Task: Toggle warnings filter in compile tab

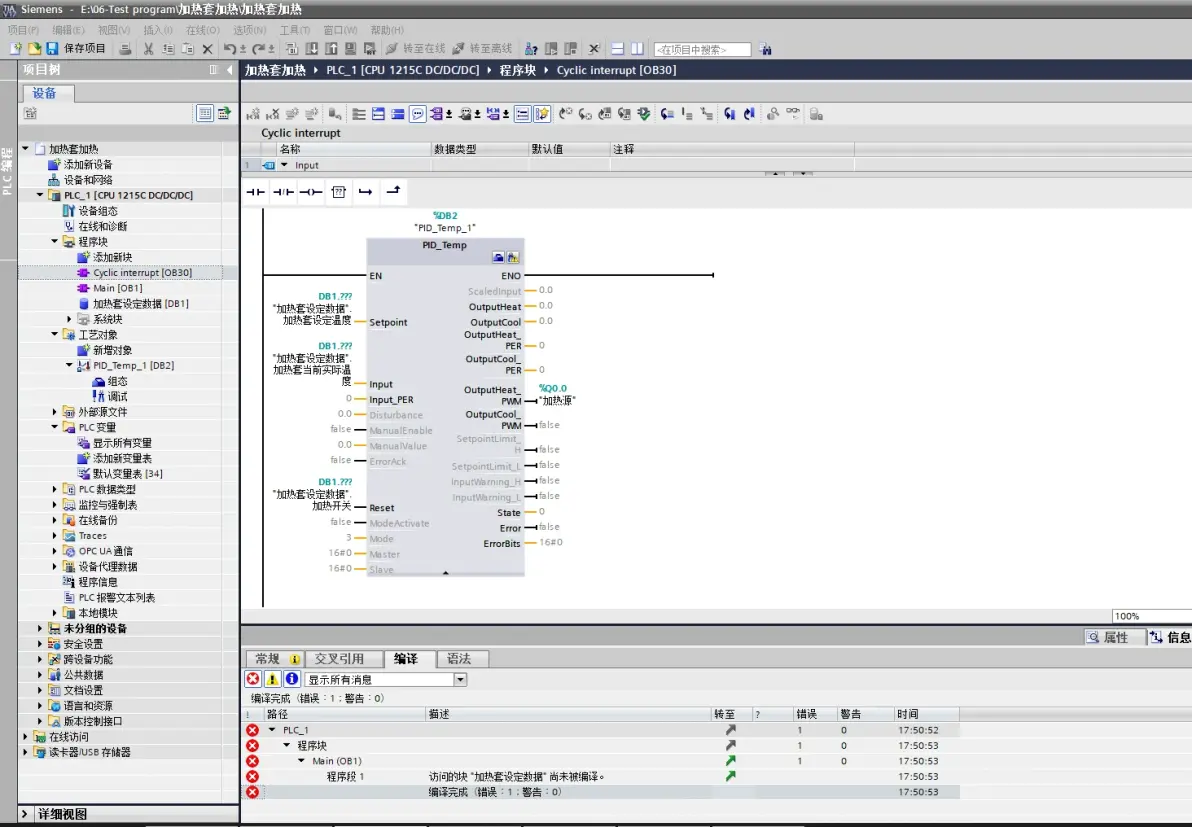Action: tap(272, 679)
